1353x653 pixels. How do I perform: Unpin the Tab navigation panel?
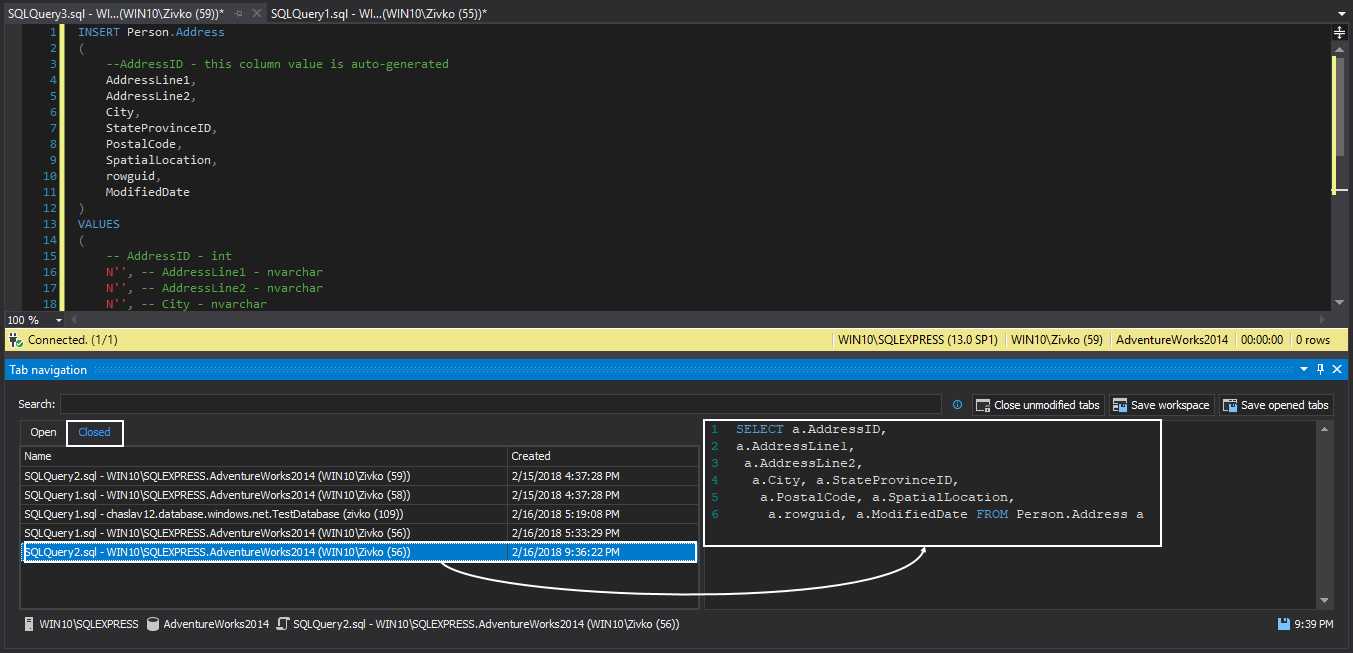pos(1319,369)
